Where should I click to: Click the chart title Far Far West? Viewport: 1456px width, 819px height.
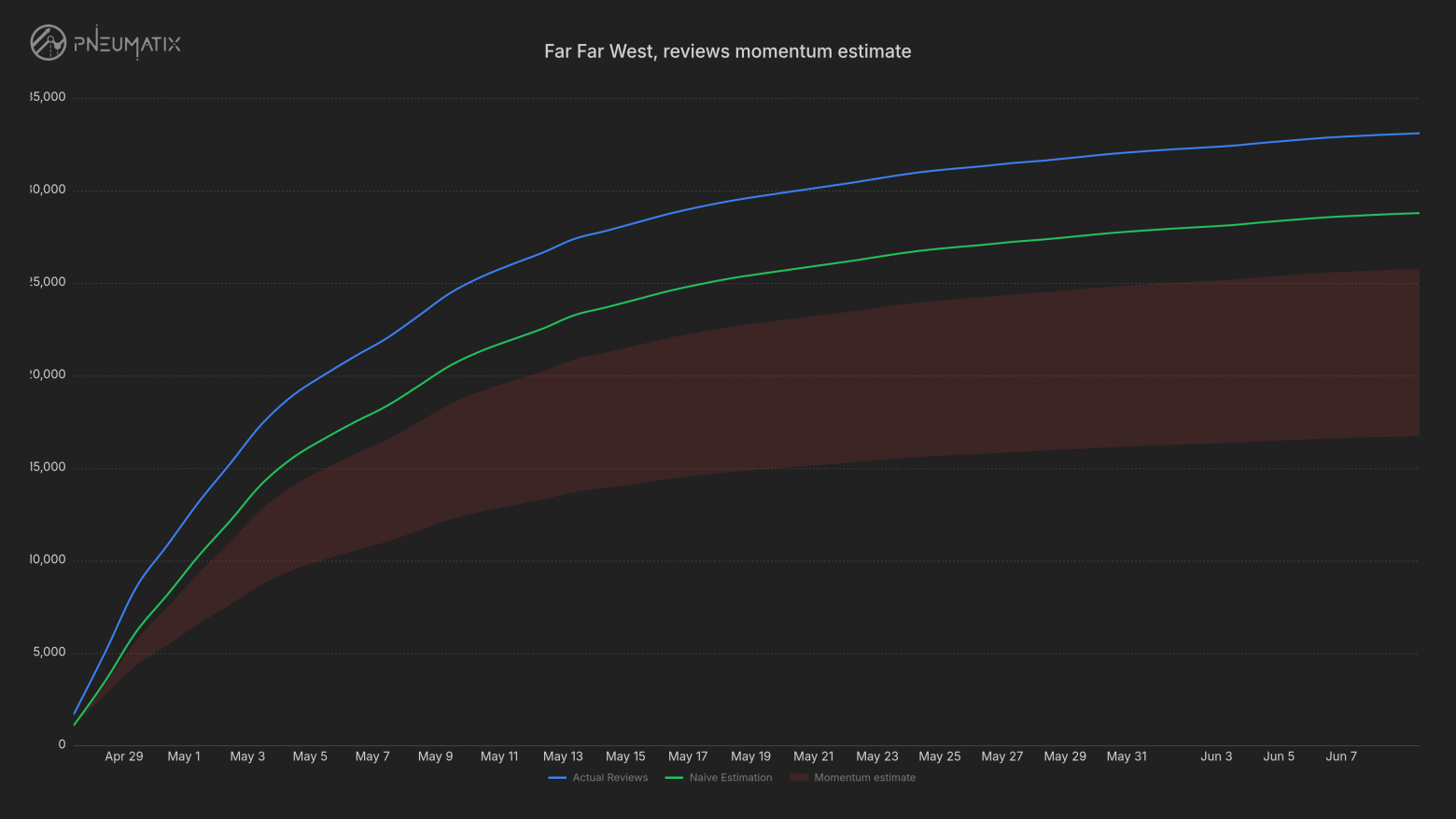[728, 51]
